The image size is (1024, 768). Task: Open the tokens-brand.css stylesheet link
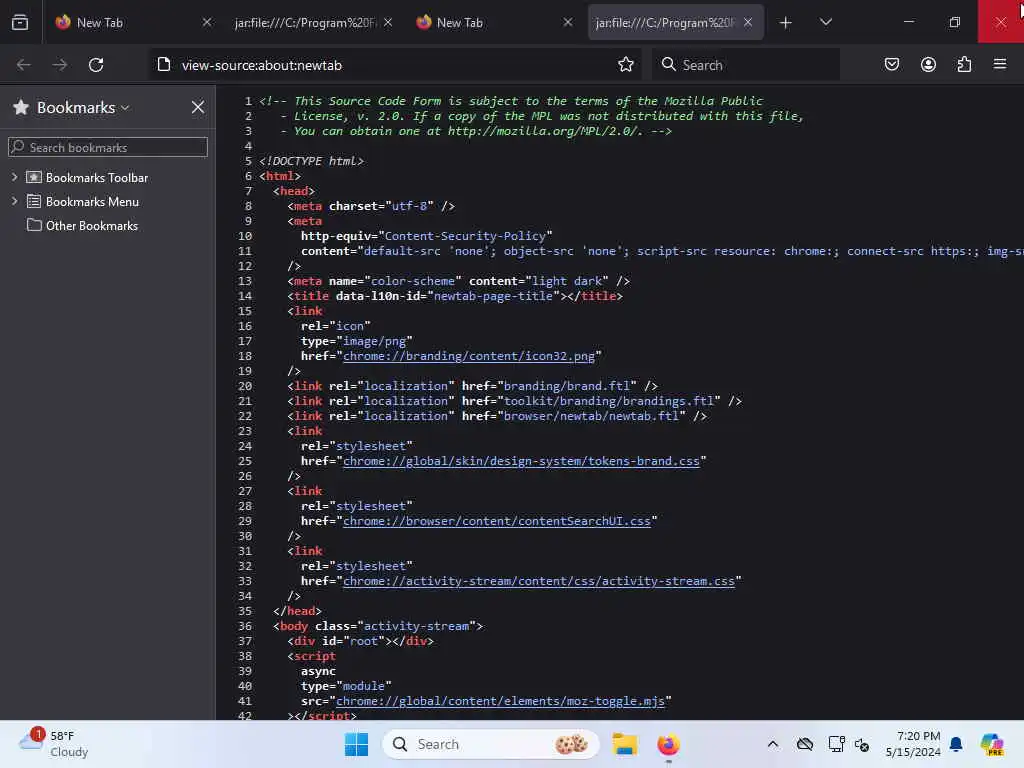click(521, 461)
